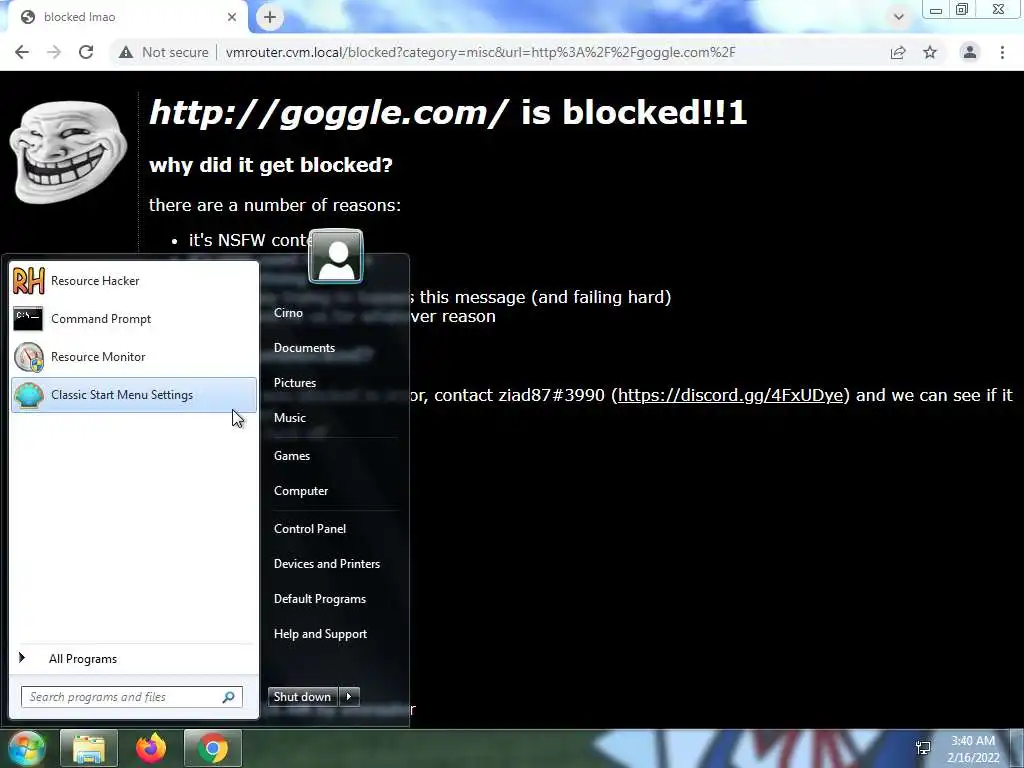Click the Windows Start orb
Image resolution: width=1024 pixels, height=768 pixels.
click(26, 748)
